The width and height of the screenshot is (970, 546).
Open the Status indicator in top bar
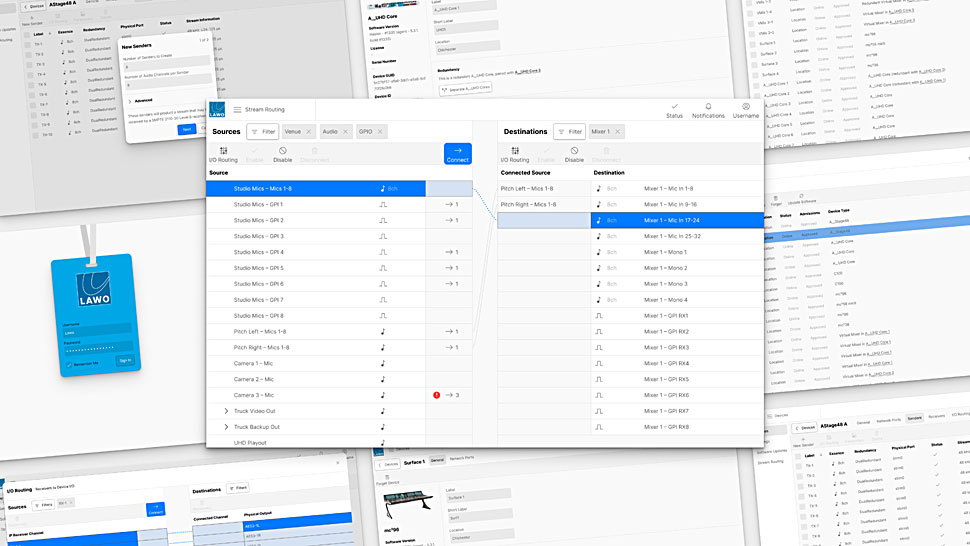pos(674,111)
